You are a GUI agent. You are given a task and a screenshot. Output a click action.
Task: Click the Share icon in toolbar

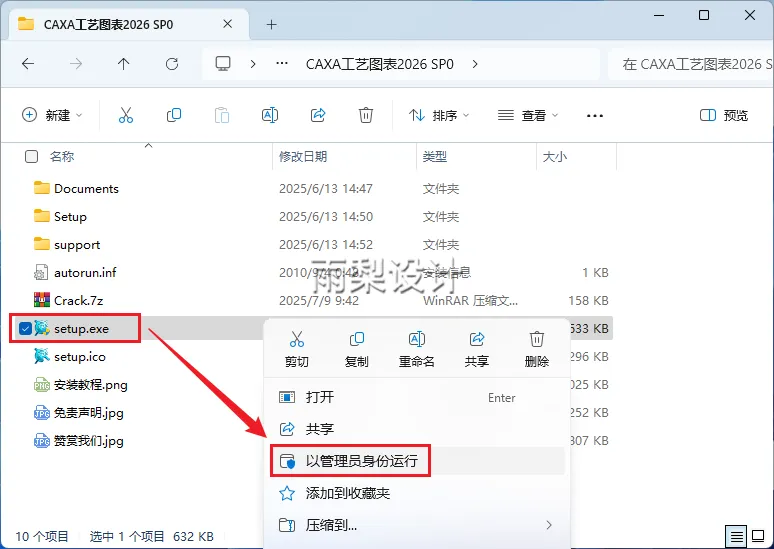click(x=318, y=116)
